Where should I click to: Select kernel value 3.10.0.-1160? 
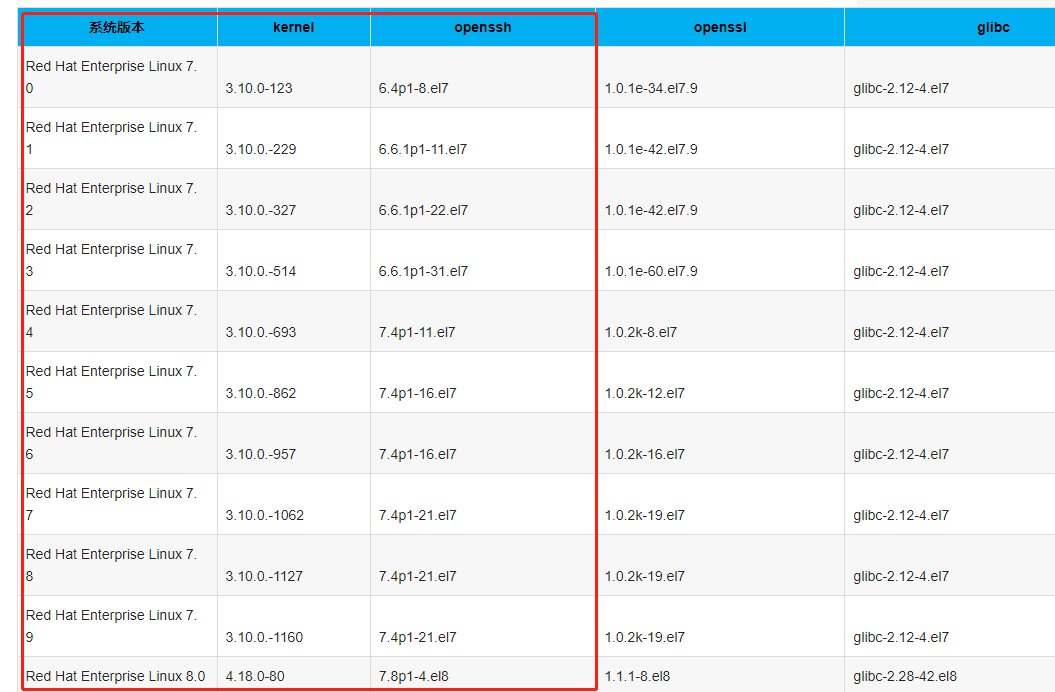click(x=264, y=637)
